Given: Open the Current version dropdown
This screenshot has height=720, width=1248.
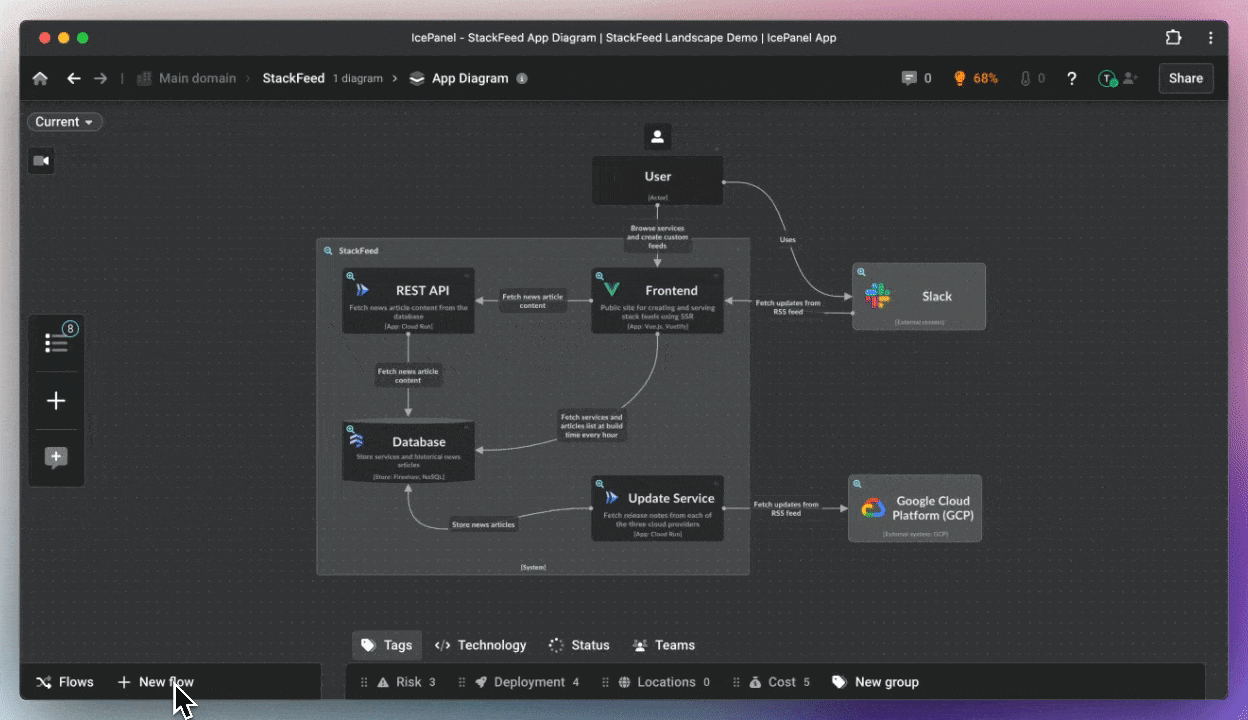Looking at the screenshot, I should [65, 122].
